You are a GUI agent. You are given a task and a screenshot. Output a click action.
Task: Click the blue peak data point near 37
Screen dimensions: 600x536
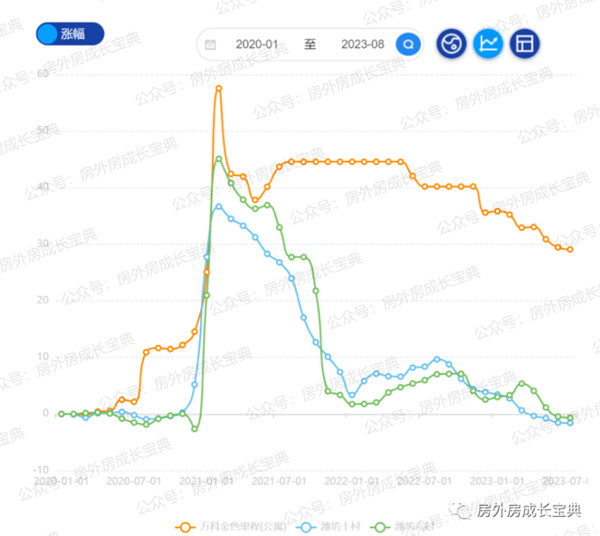click(x=219, y=207)
